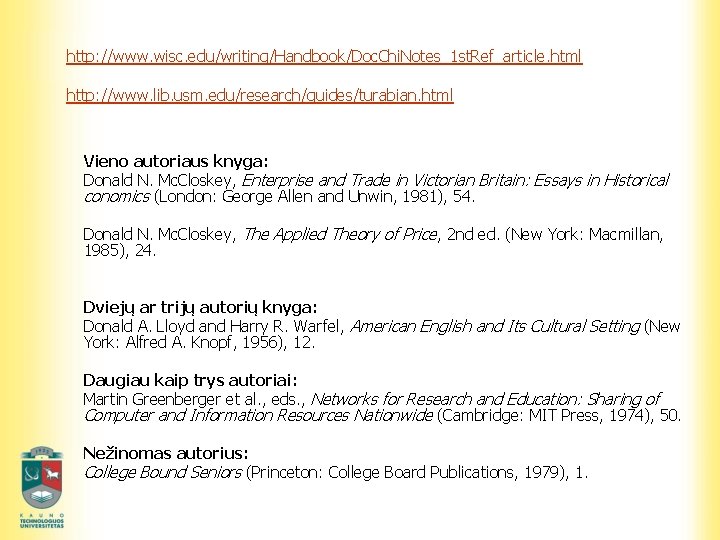The height and width of the screenshot is (540, 720).
Task: Open the lib.usm.edu Turabian guide link
Action: 259,96
